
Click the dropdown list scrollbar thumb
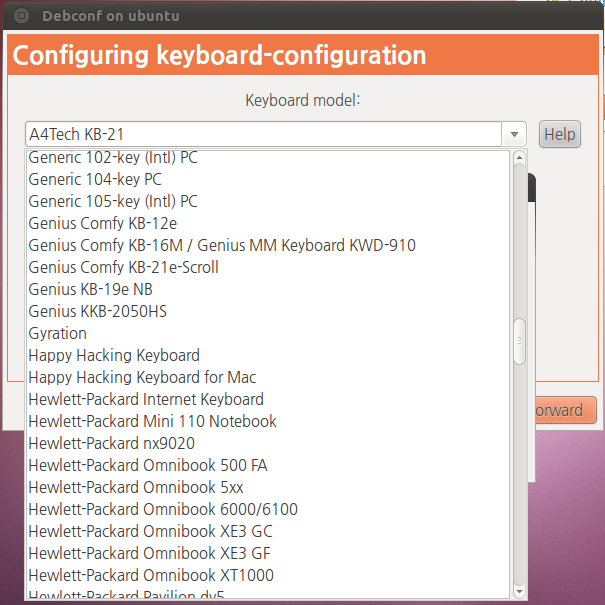click(519, 341)
